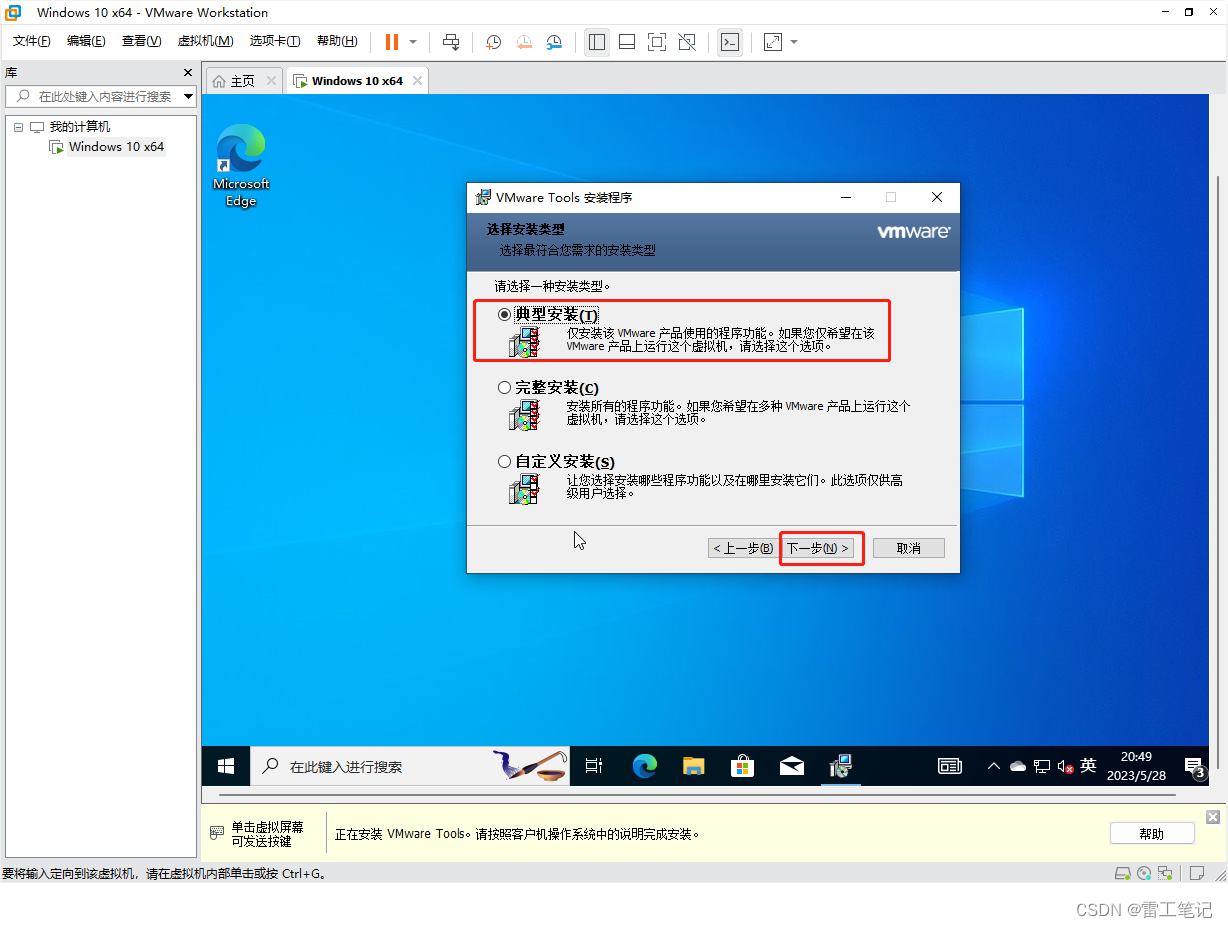Open the Microsoft Edge desktop shortcut
The image size is (1228, 928).
(x=241, y=166)
